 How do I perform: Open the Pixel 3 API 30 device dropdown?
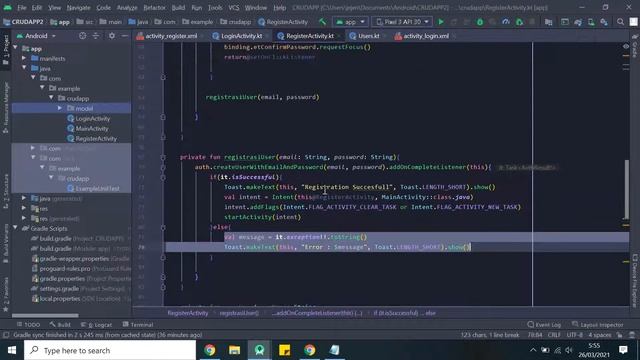click(x=402, y=22)
